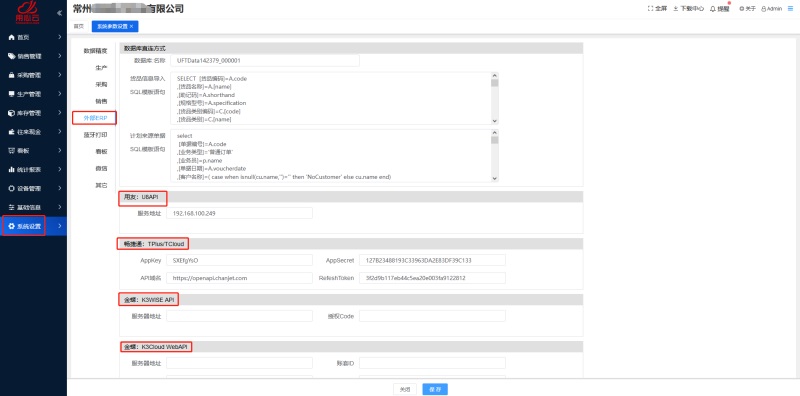Click the 金蝶: K3Cloud WebAPI section header

tap(351, 347)
